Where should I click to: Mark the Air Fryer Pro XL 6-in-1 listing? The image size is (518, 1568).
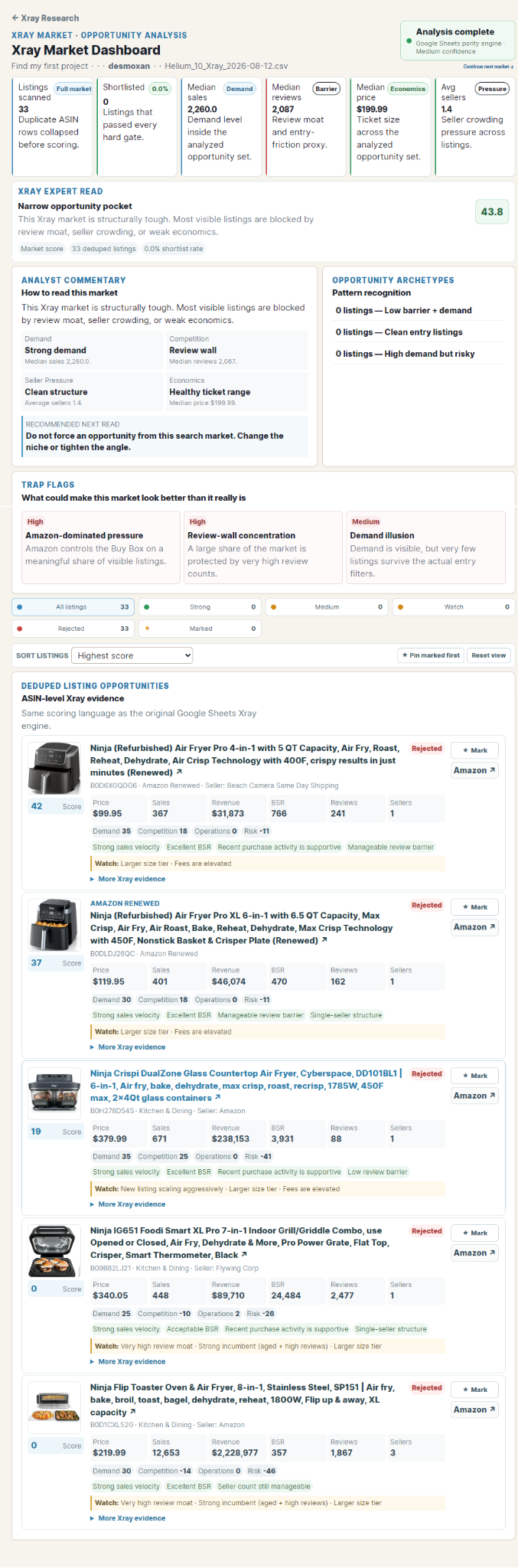(x=475, y=907)
